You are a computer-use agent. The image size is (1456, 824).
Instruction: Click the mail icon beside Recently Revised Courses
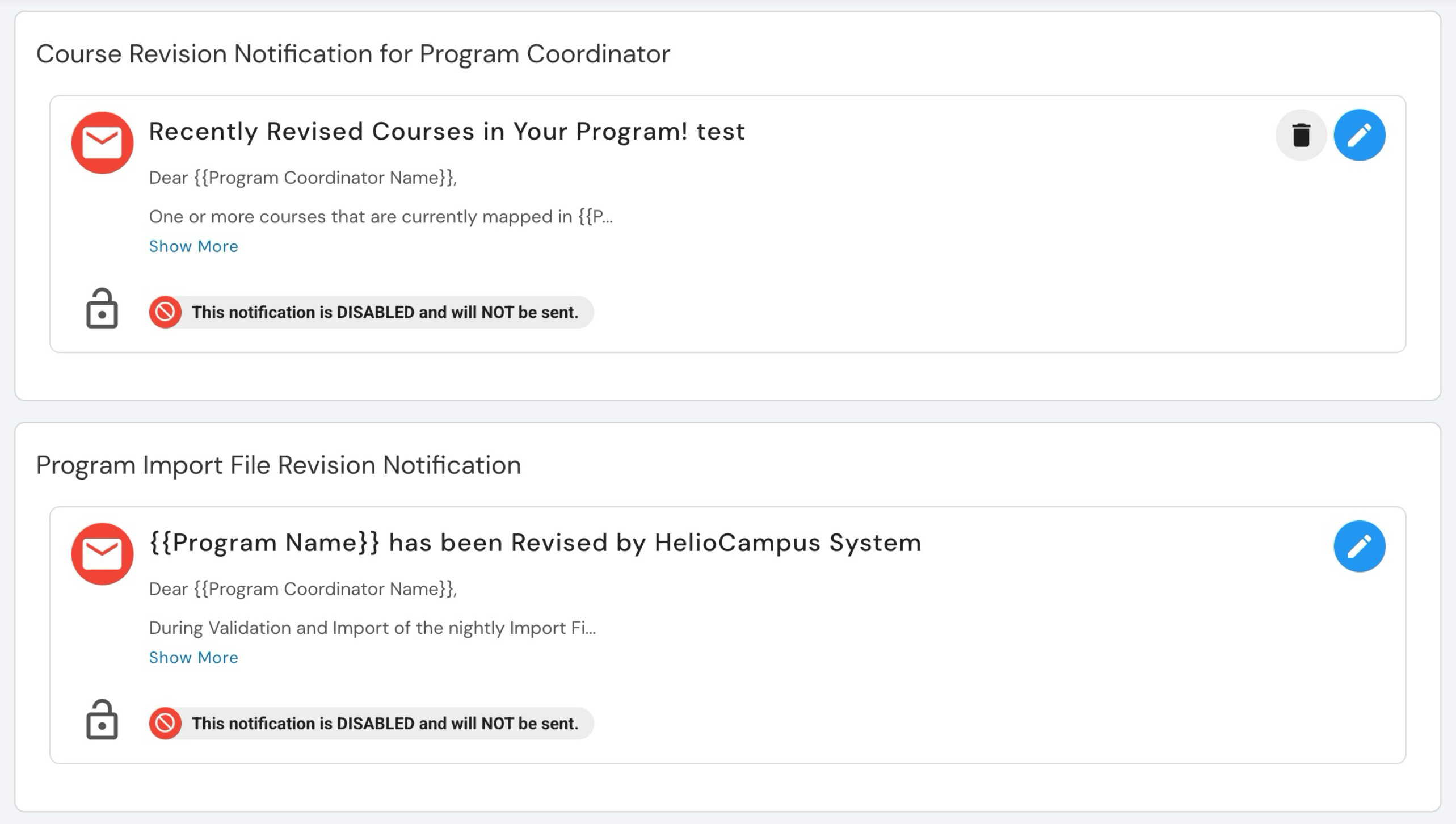coord(102,142)
